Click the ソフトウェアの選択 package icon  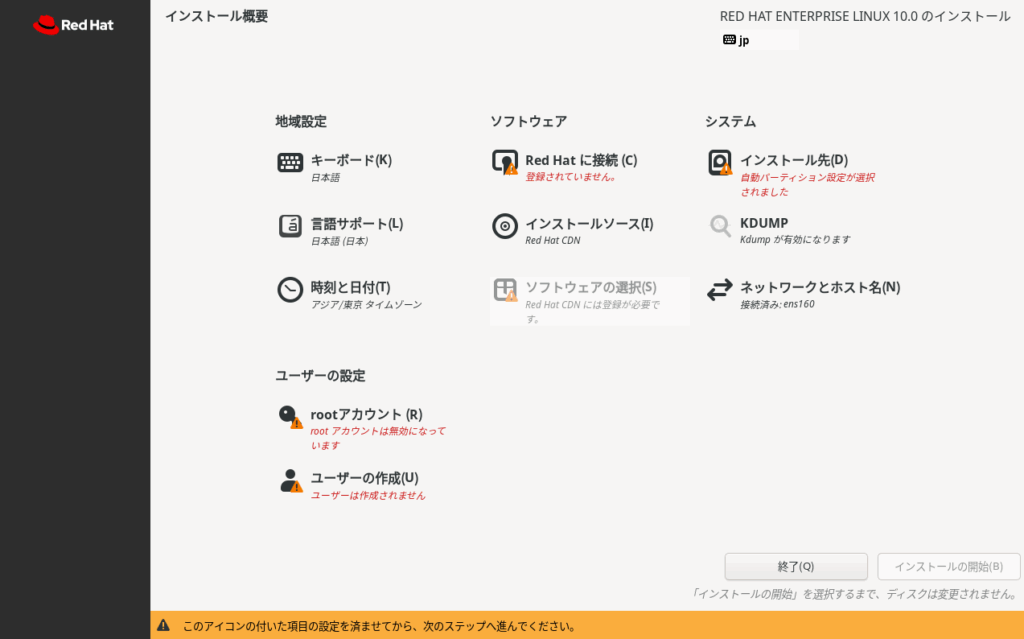(505, 290)
